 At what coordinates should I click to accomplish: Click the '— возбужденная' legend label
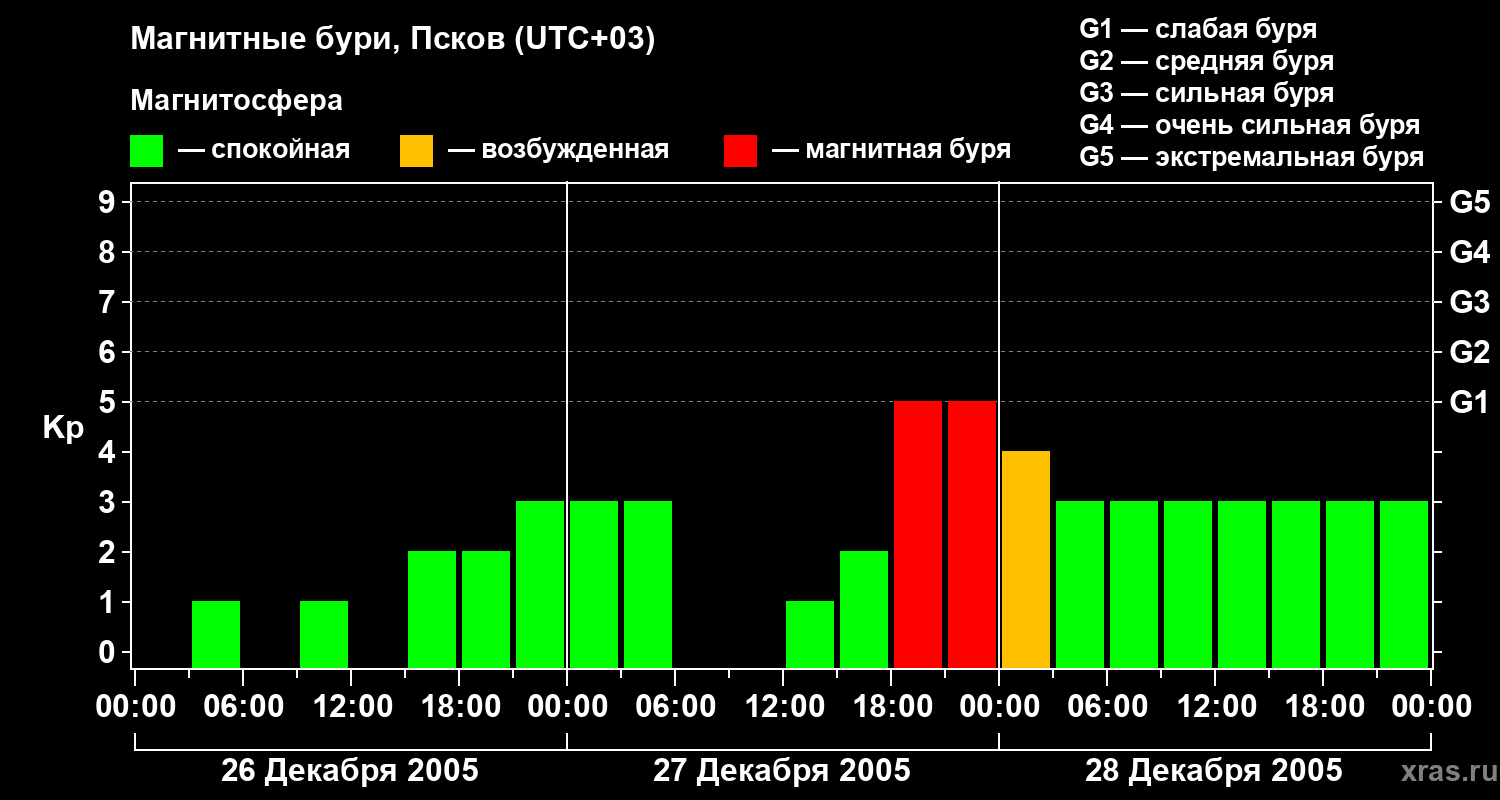click(558, 151)
